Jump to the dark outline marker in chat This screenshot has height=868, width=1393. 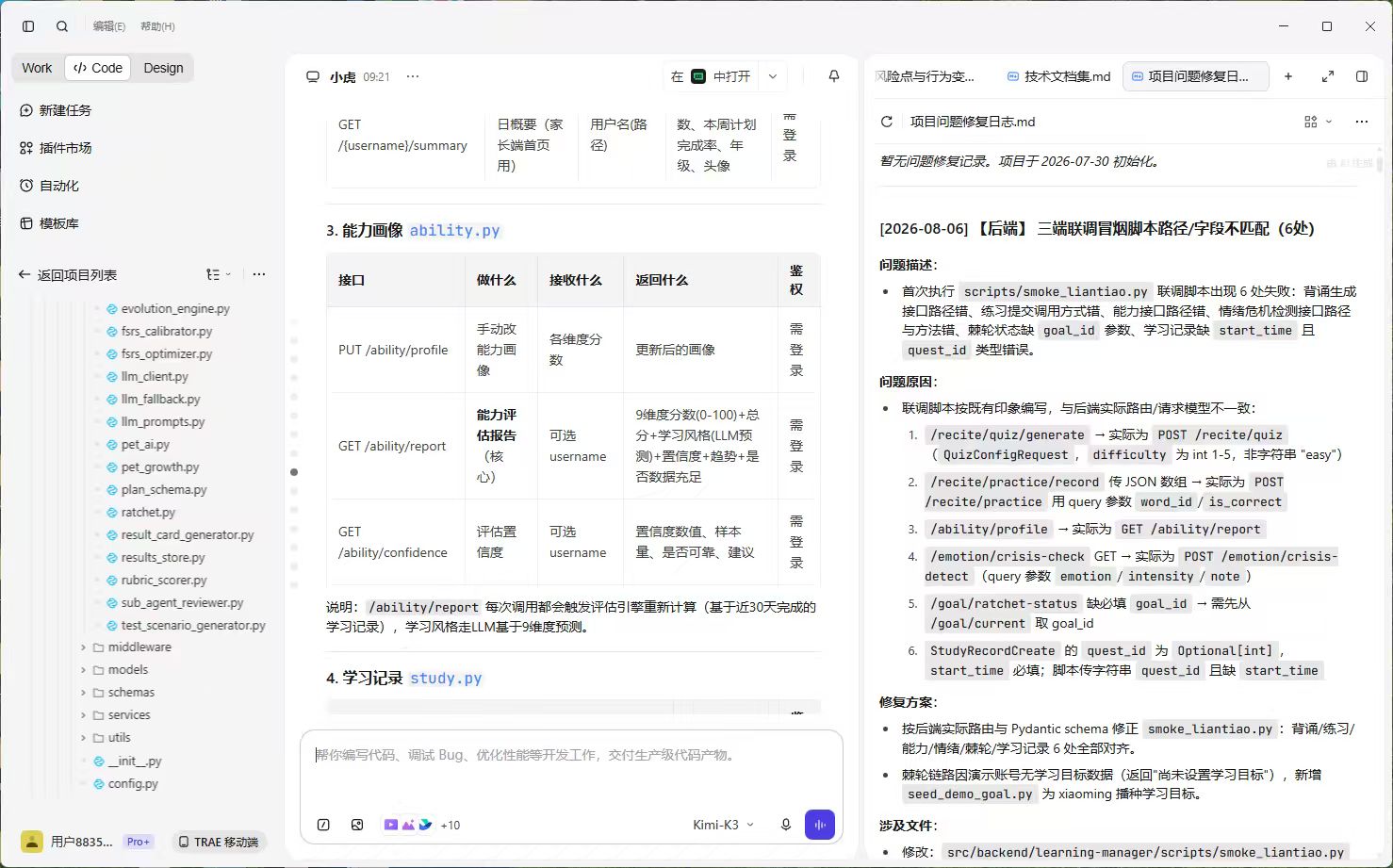click(x=294, y=472)
